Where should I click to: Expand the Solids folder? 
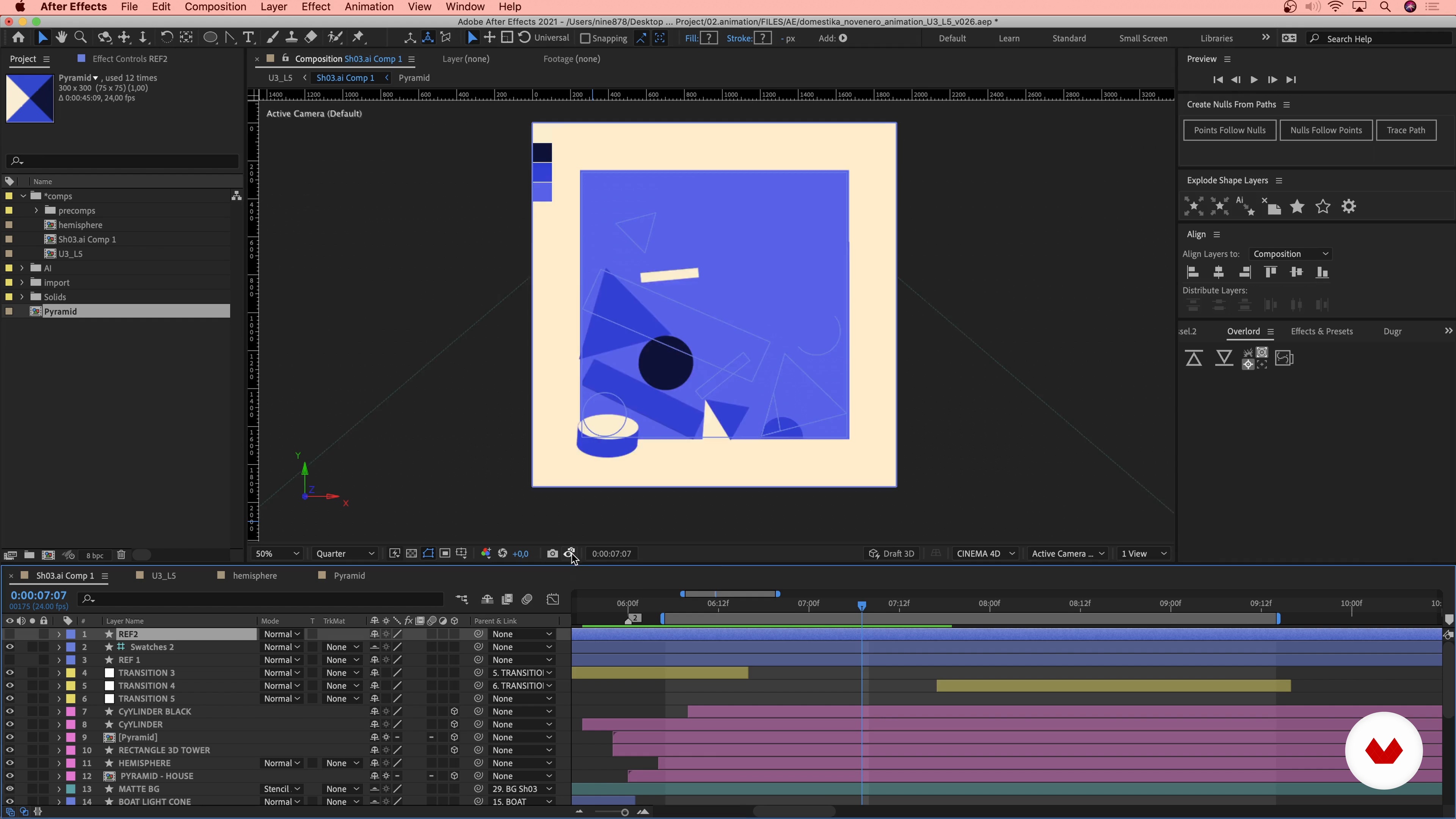coord(22,297)
